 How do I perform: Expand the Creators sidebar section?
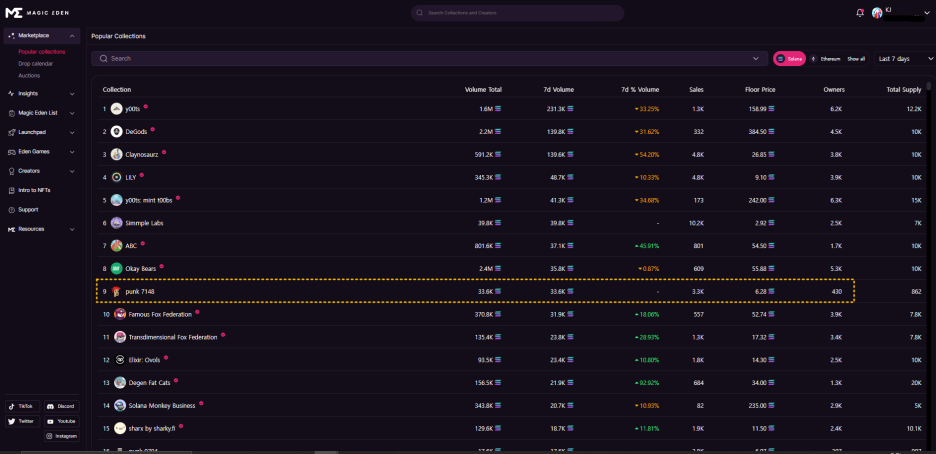tap(72, 171)
